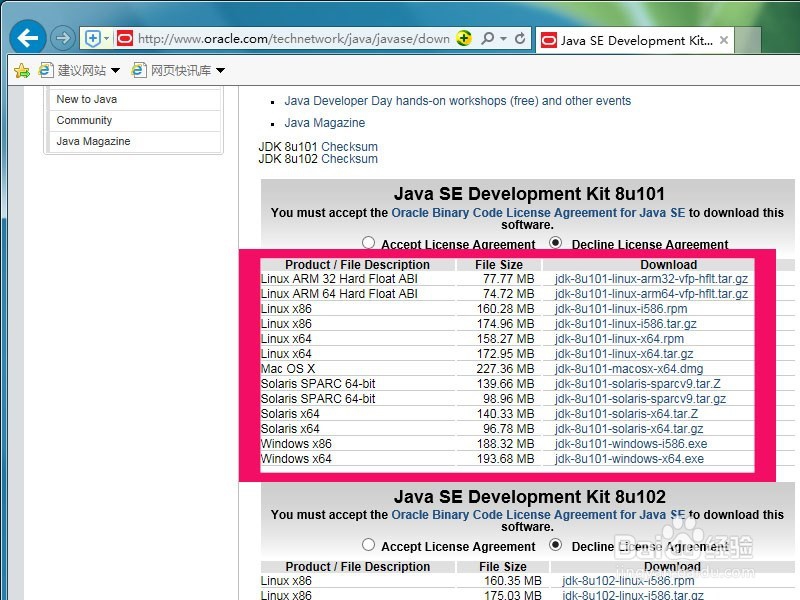
Task: Click the Mac OS X product row label
Action: point(288,369)
